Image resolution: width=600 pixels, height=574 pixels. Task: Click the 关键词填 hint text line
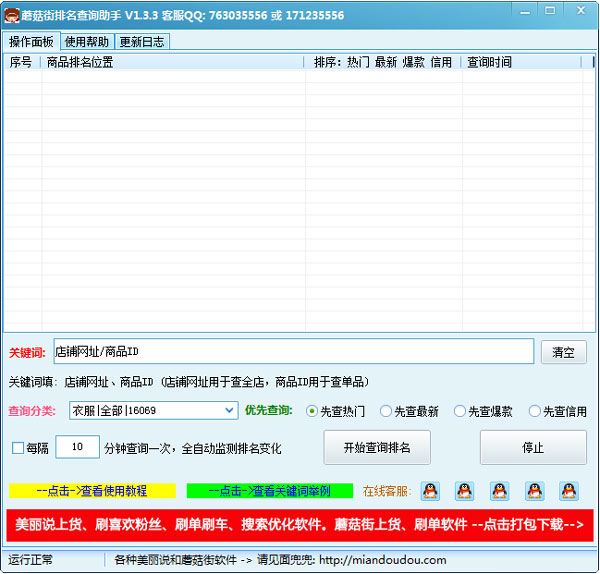189,382
